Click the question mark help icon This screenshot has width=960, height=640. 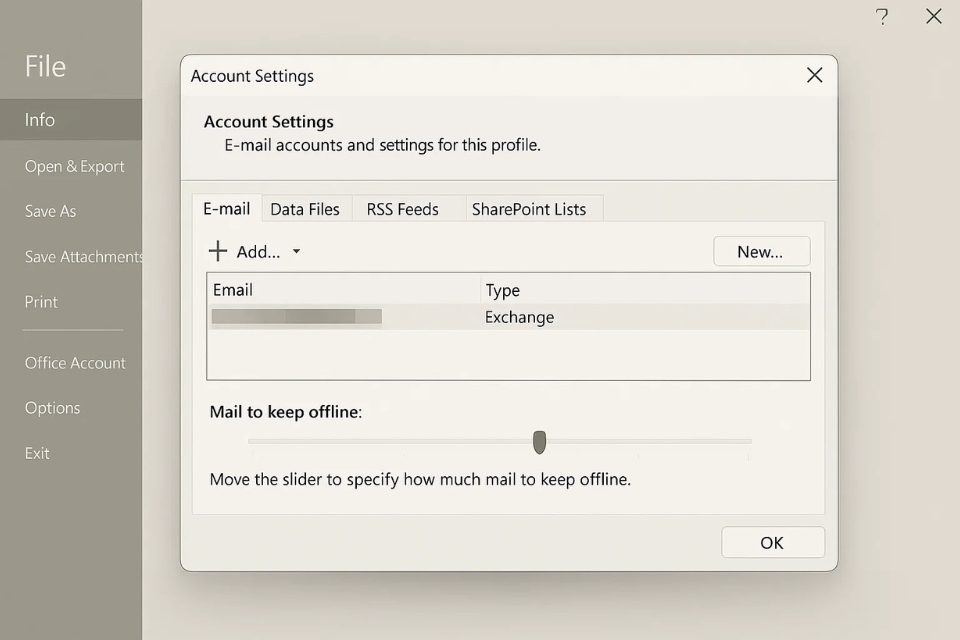point(881,17)
